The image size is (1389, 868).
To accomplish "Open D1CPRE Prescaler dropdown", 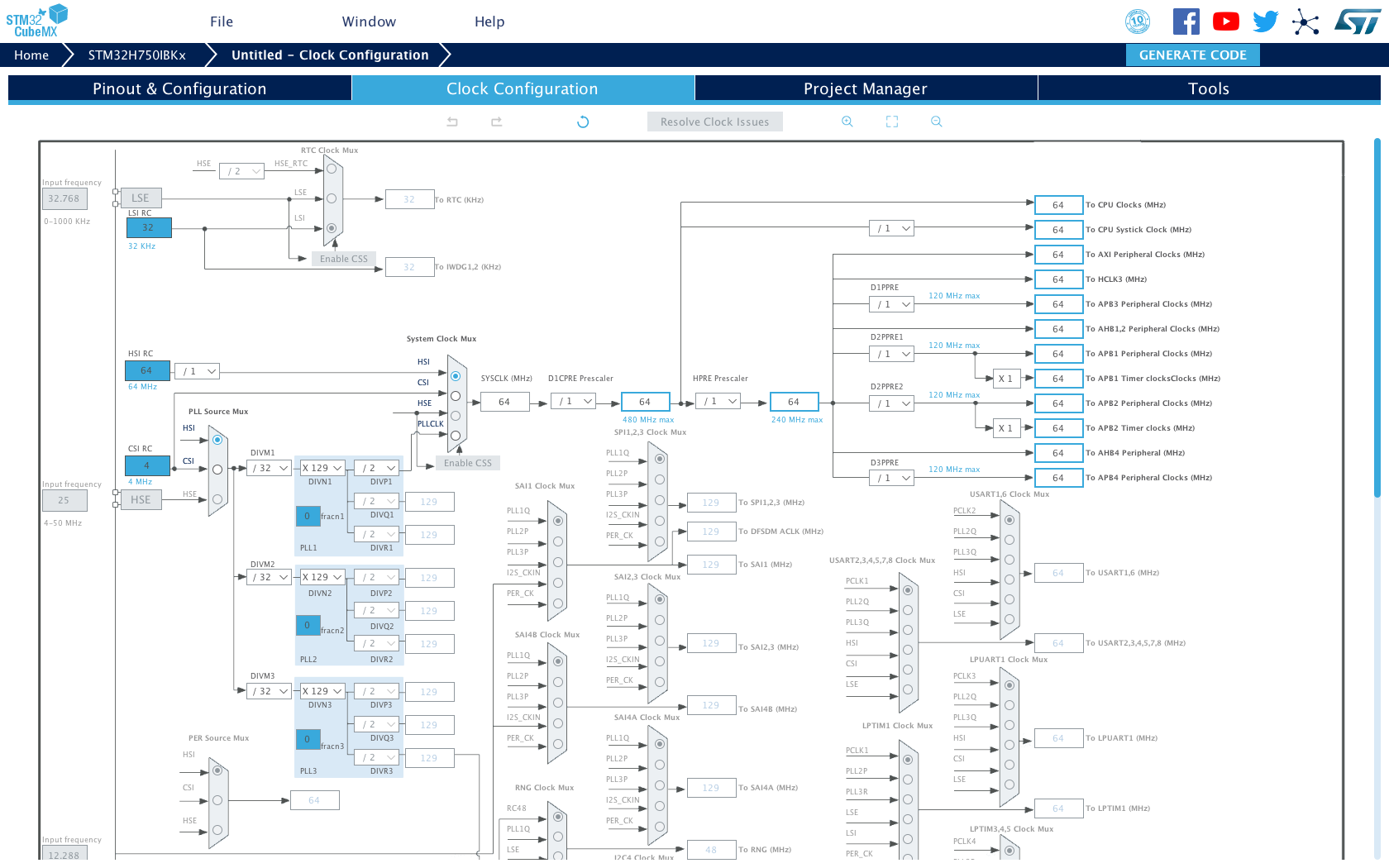I will click(574, 402).
